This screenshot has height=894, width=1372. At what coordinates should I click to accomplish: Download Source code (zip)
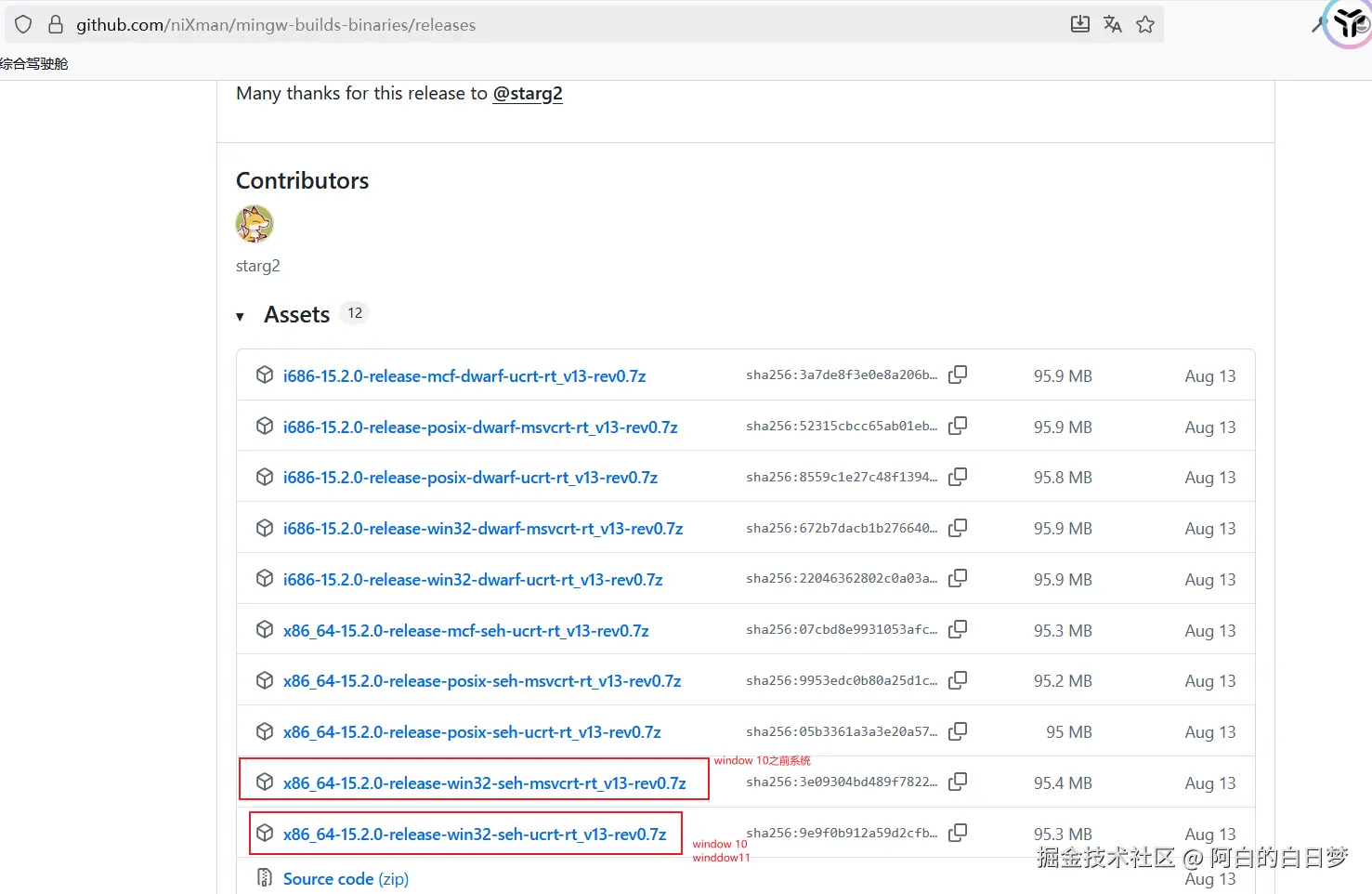point(346,879)
